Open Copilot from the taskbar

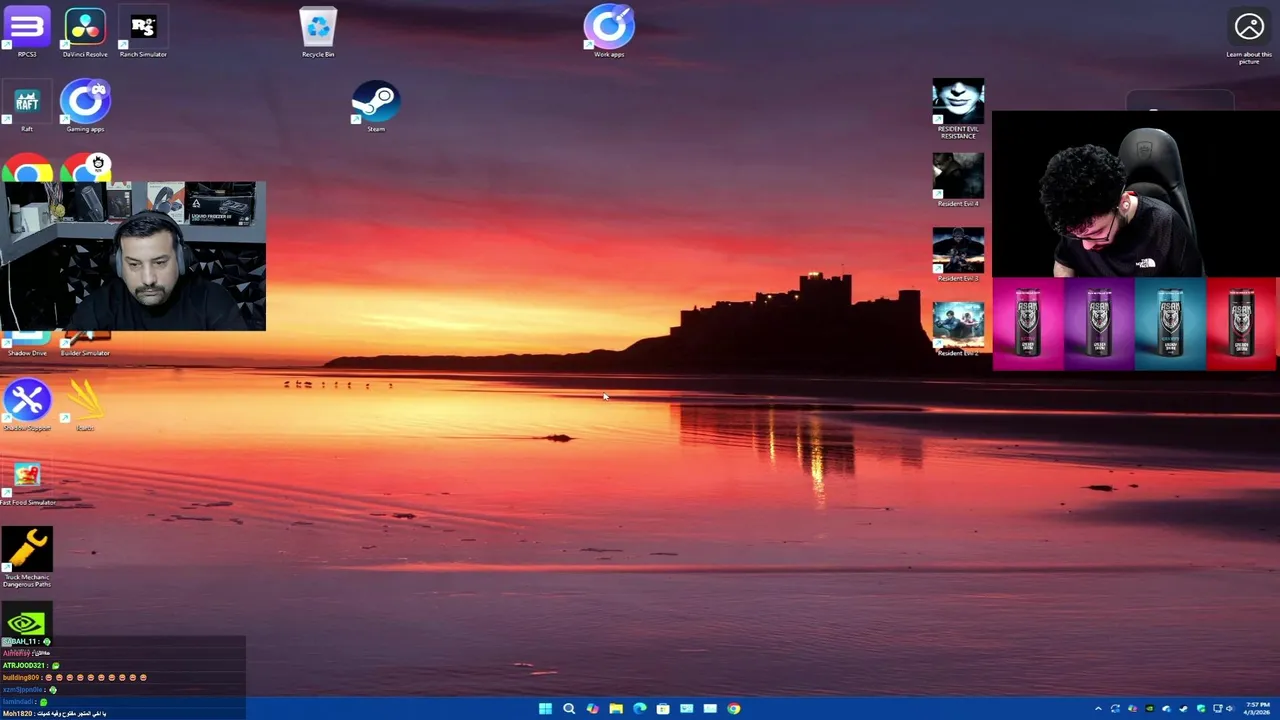coord(592,708)
